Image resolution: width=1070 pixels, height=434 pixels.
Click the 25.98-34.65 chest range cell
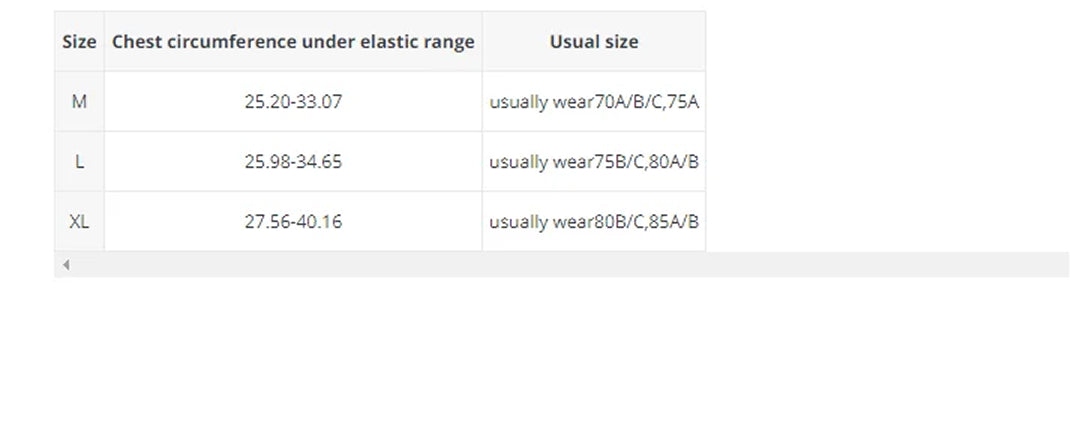(x=293, y=161)
